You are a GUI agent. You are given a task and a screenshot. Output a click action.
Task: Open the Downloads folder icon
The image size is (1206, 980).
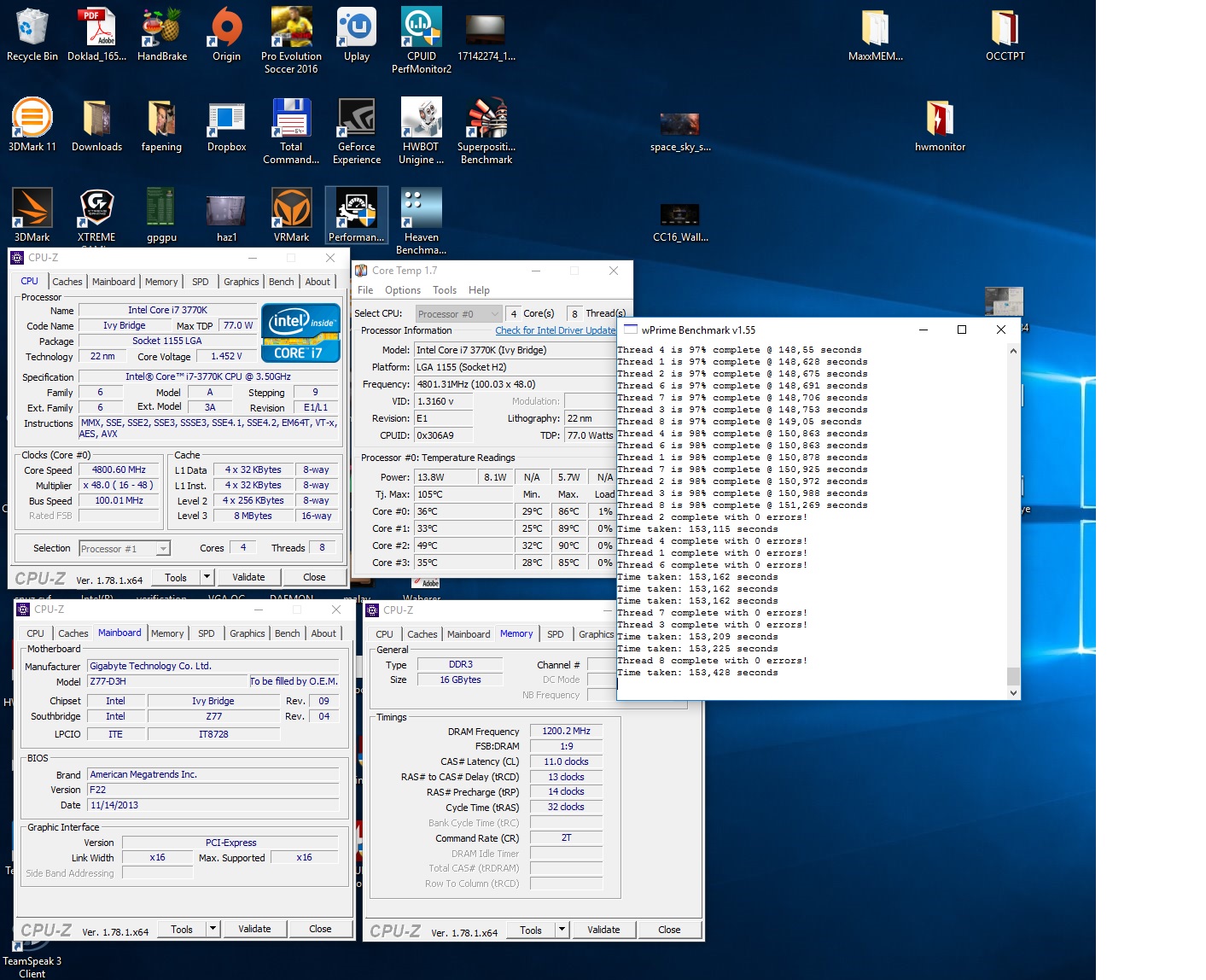(96, 125)
